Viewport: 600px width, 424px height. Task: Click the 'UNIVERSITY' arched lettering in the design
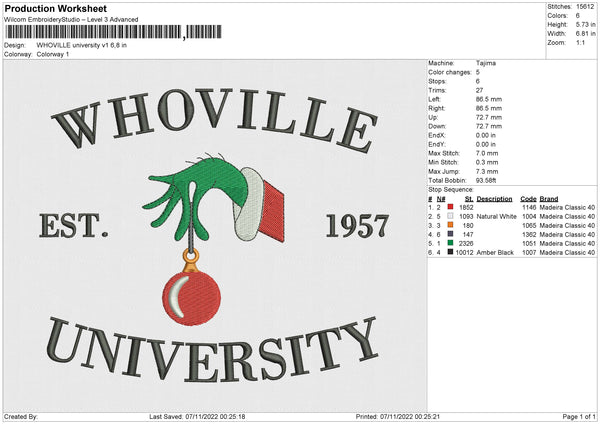pos(212,350)
